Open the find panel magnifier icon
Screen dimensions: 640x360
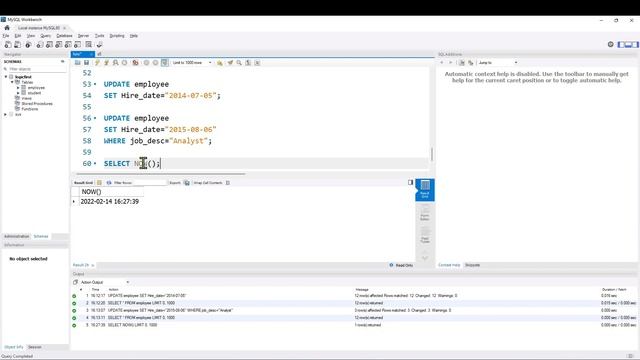coord(239,62)
